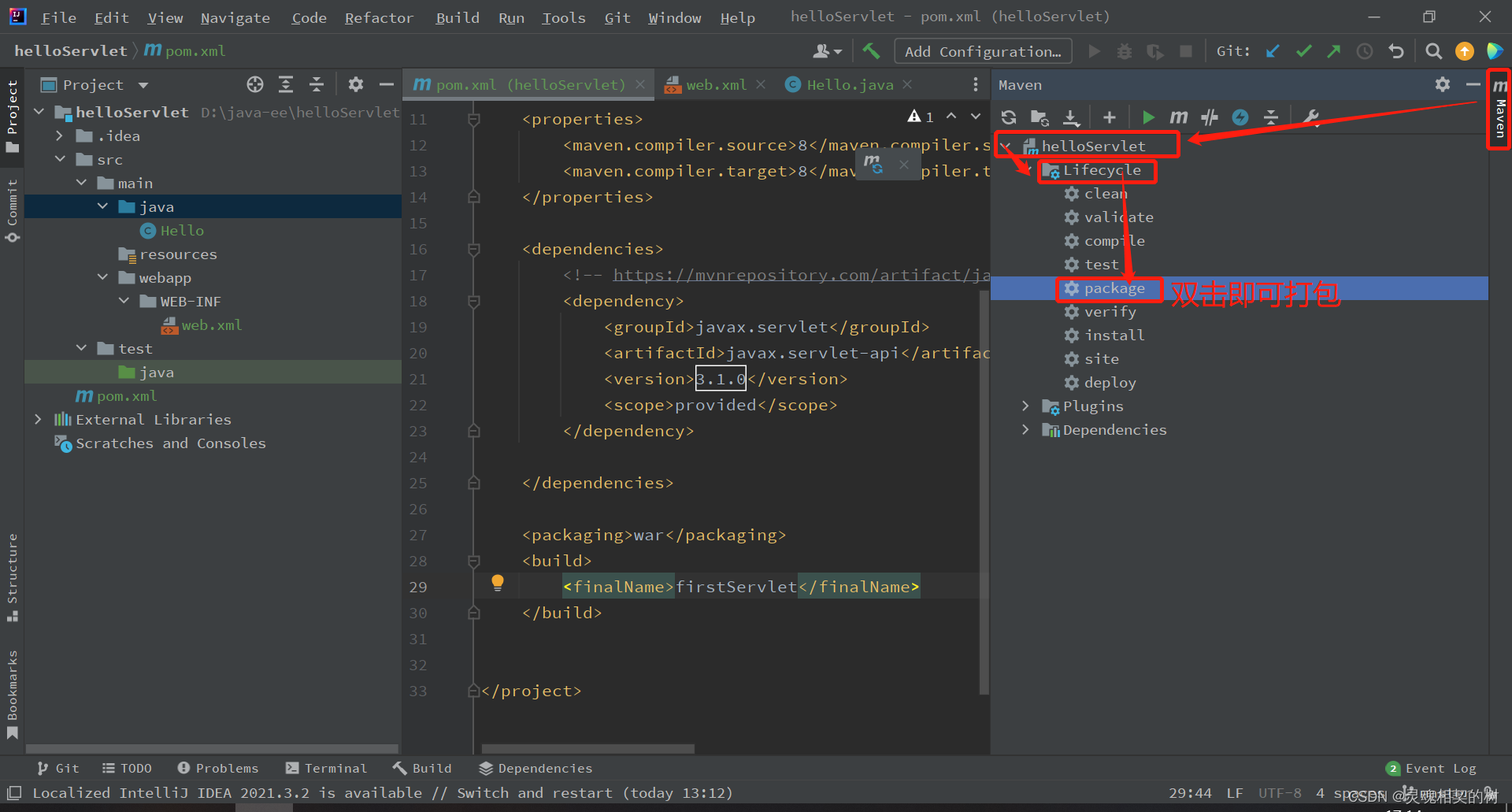Expand all in Project tree
Image resolution: width=1512 pixels, height=812 pixels.
tap(286, 84)
